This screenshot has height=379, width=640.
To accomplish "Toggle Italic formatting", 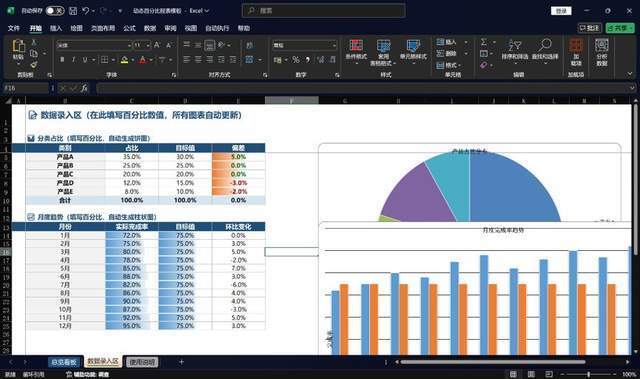I will pyautogui.click(x=73, y=60).
